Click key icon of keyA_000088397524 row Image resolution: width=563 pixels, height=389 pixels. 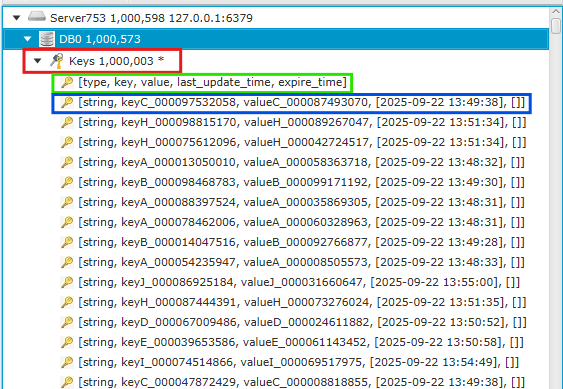point(67,202)
